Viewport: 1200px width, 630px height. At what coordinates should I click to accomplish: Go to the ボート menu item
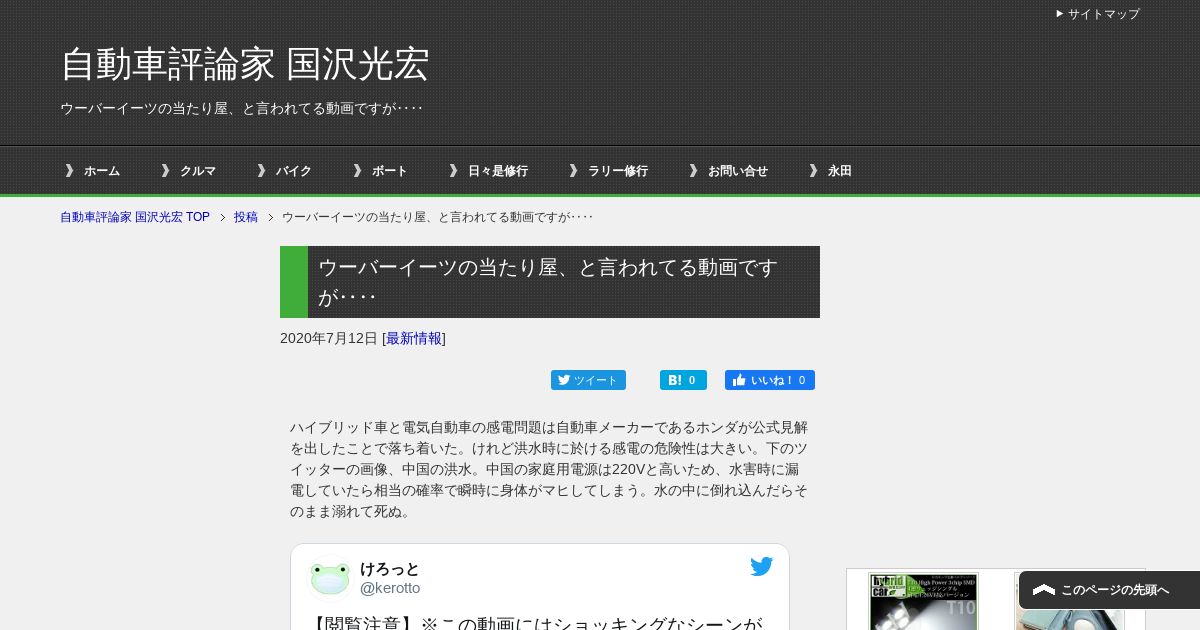coord(390,171)
